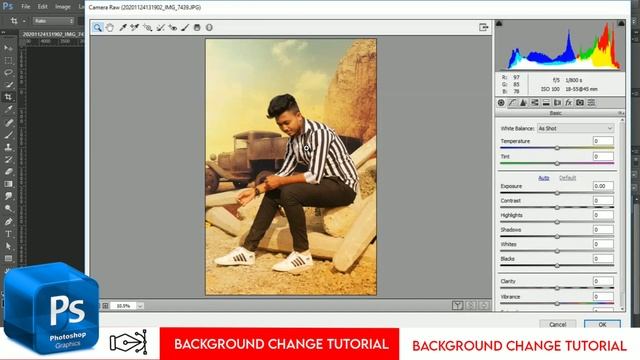The width and height of the screenshot is (640, 360).
Task: Select the Rectangle shape tool
Action: pos(8,258)
